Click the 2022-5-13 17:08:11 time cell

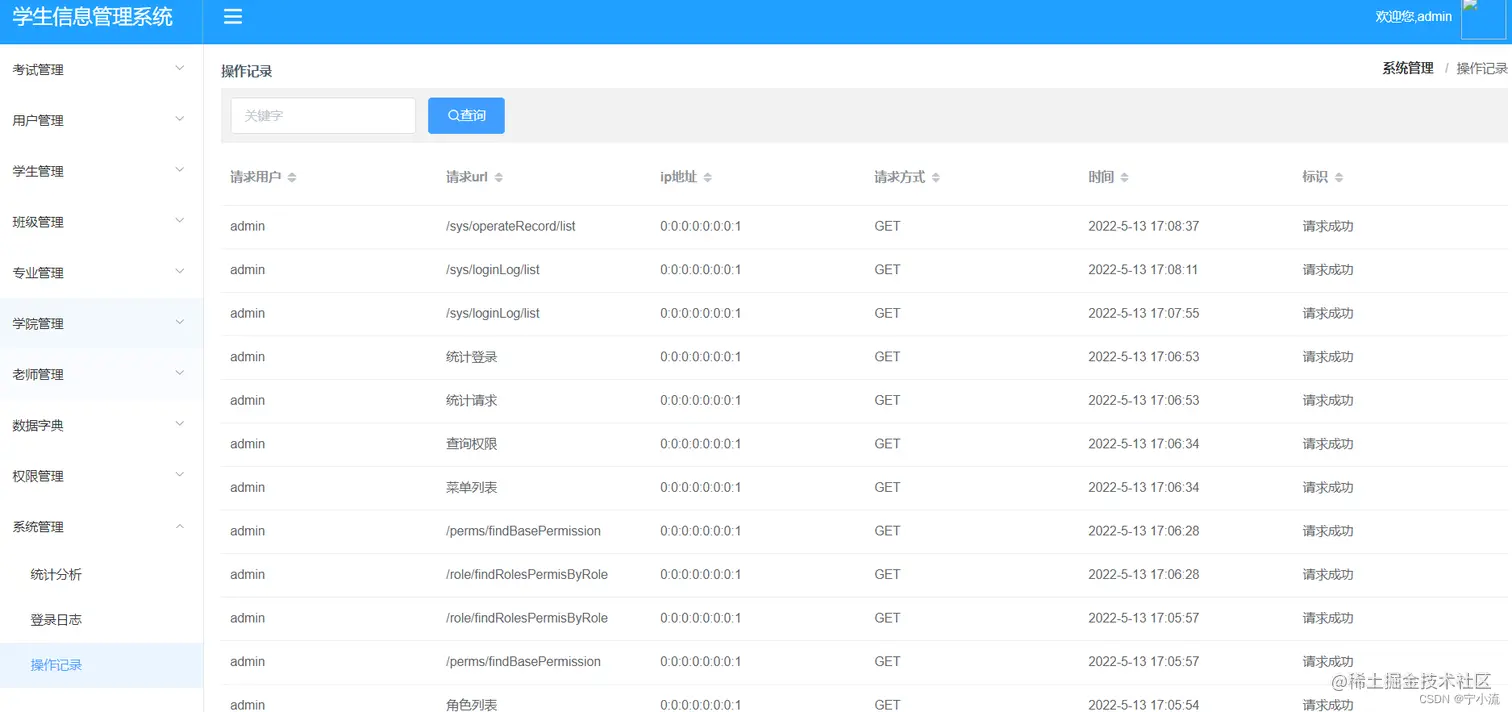(x=1144, y=270)
